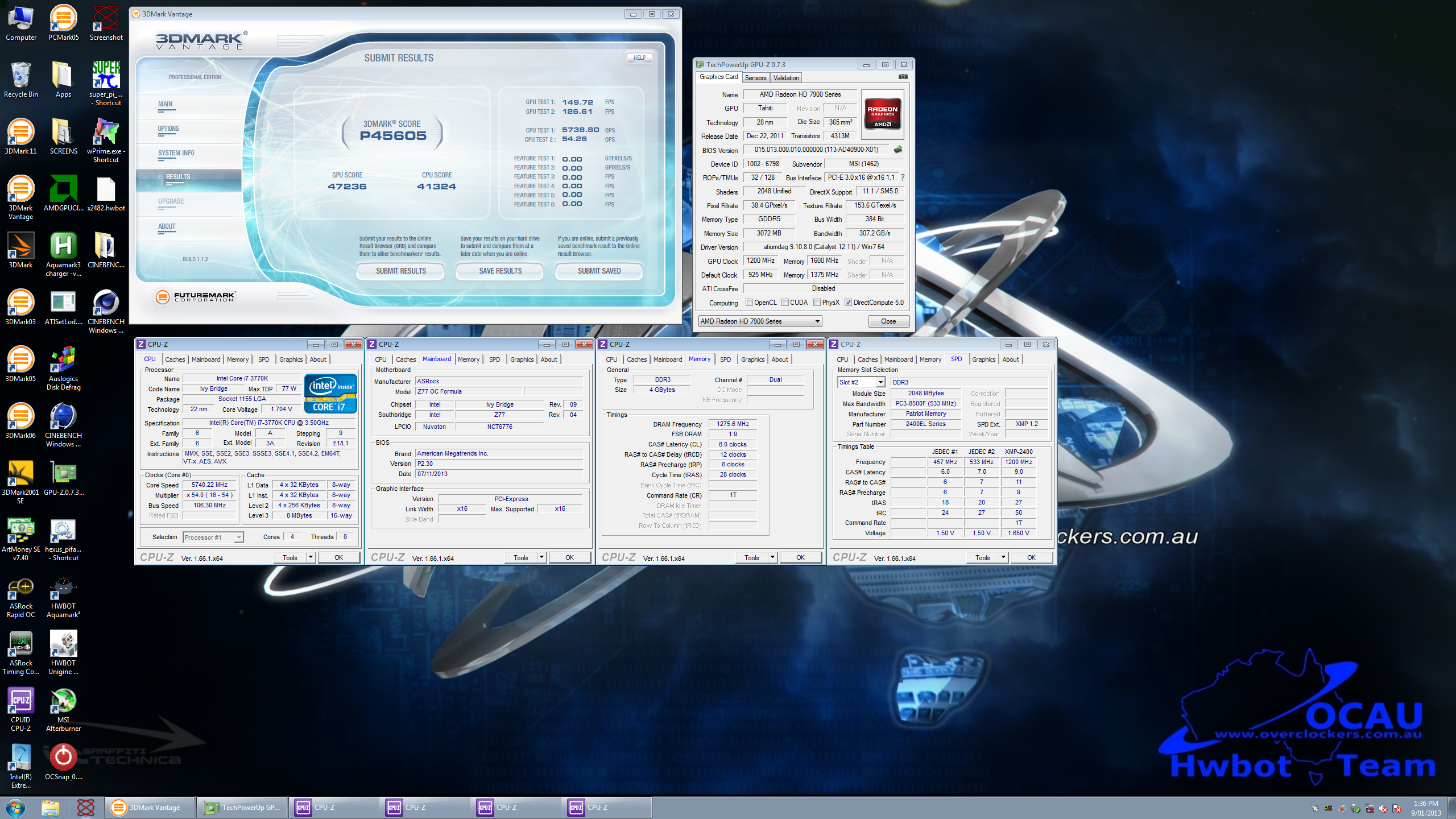Switch to Validation tab in GPU-Z
The image size is (1456, 819).
click(x=786, y=78)
